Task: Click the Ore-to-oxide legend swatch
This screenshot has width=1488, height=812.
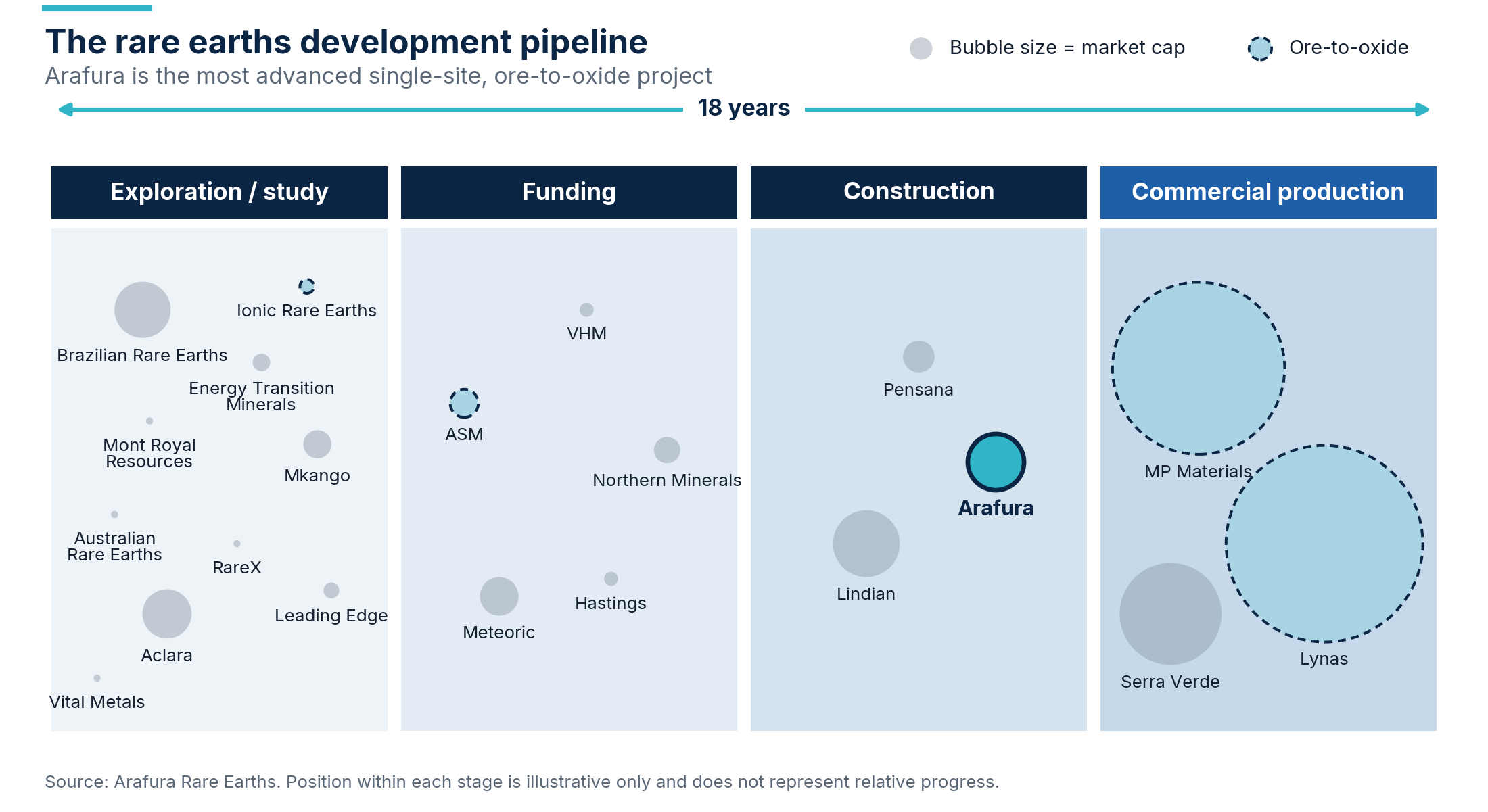Action: pyautogui.click(x=1260, y=48)
